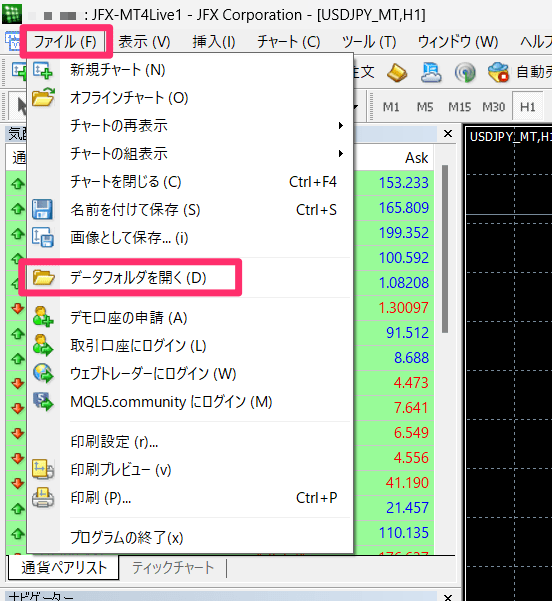Image resolution: width=552 pixels, height=601 pixels.
Task: Click Ask price 153.233
Action: click(403, 182)
